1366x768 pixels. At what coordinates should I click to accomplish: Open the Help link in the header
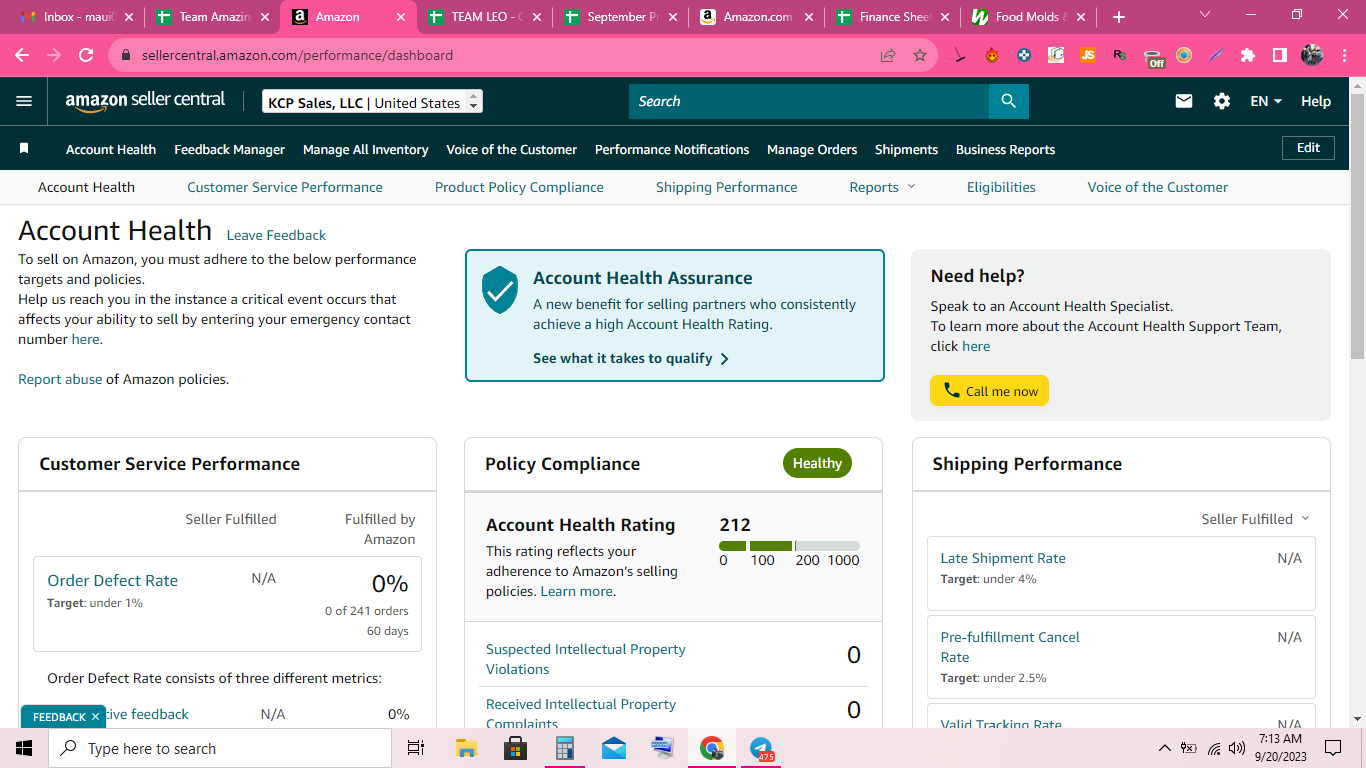[x=1316, y=101]
